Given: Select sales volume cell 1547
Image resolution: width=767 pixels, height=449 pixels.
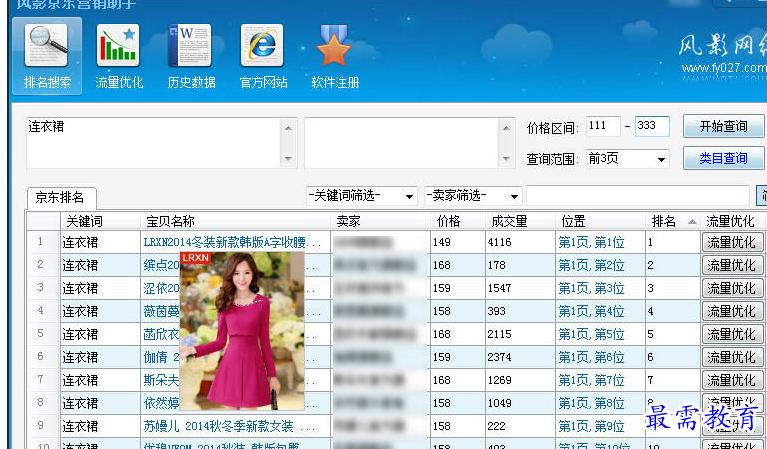Looking at the screenshot, I should [x=520, y=288].
